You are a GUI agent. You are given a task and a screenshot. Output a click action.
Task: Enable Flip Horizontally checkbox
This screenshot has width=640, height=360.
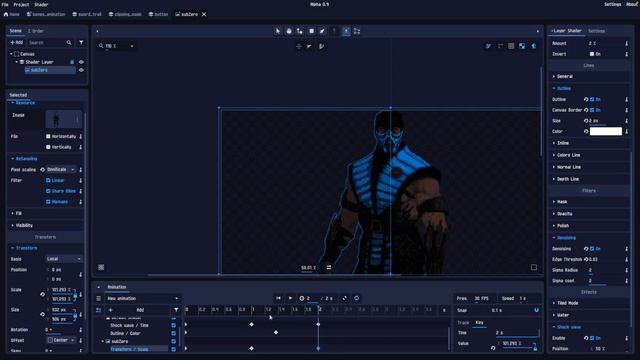point(48,136)
